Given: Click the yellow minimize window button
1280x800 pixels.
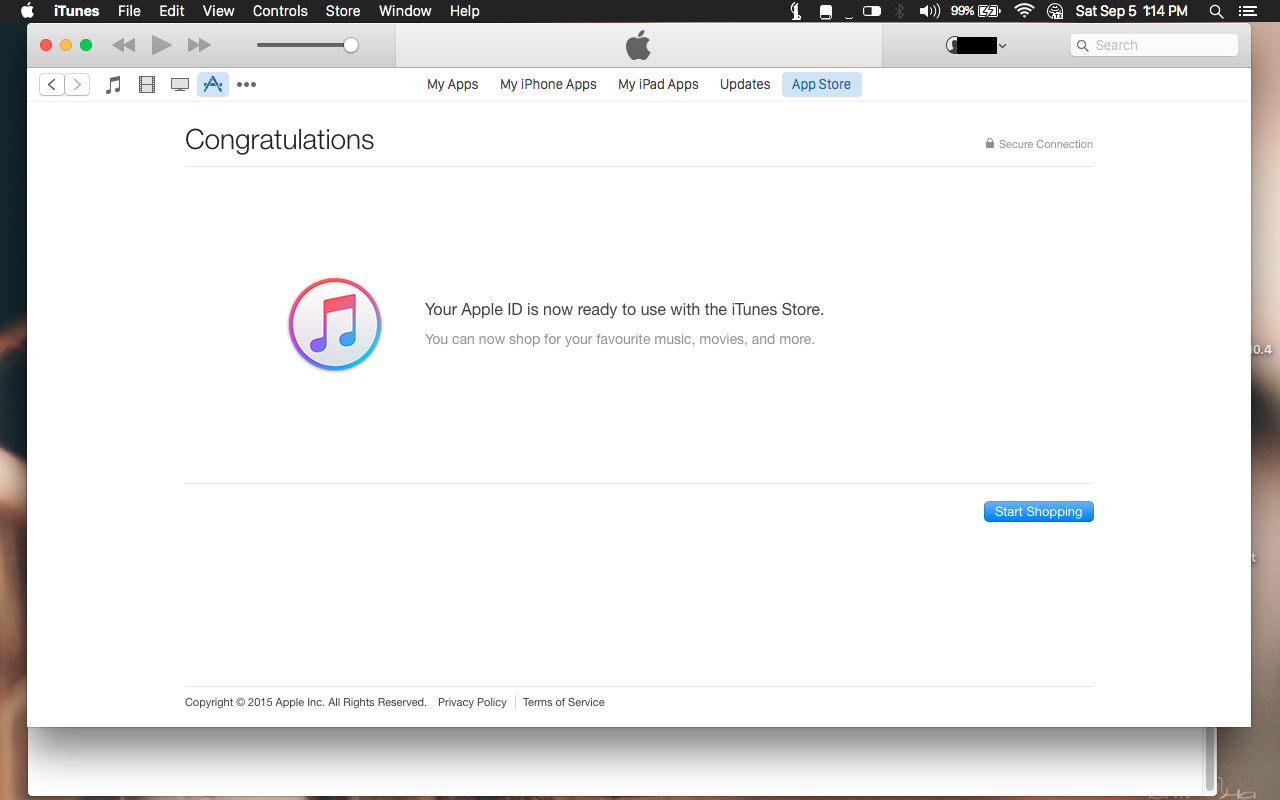Looking at the screenshot, I should [66, 45].
